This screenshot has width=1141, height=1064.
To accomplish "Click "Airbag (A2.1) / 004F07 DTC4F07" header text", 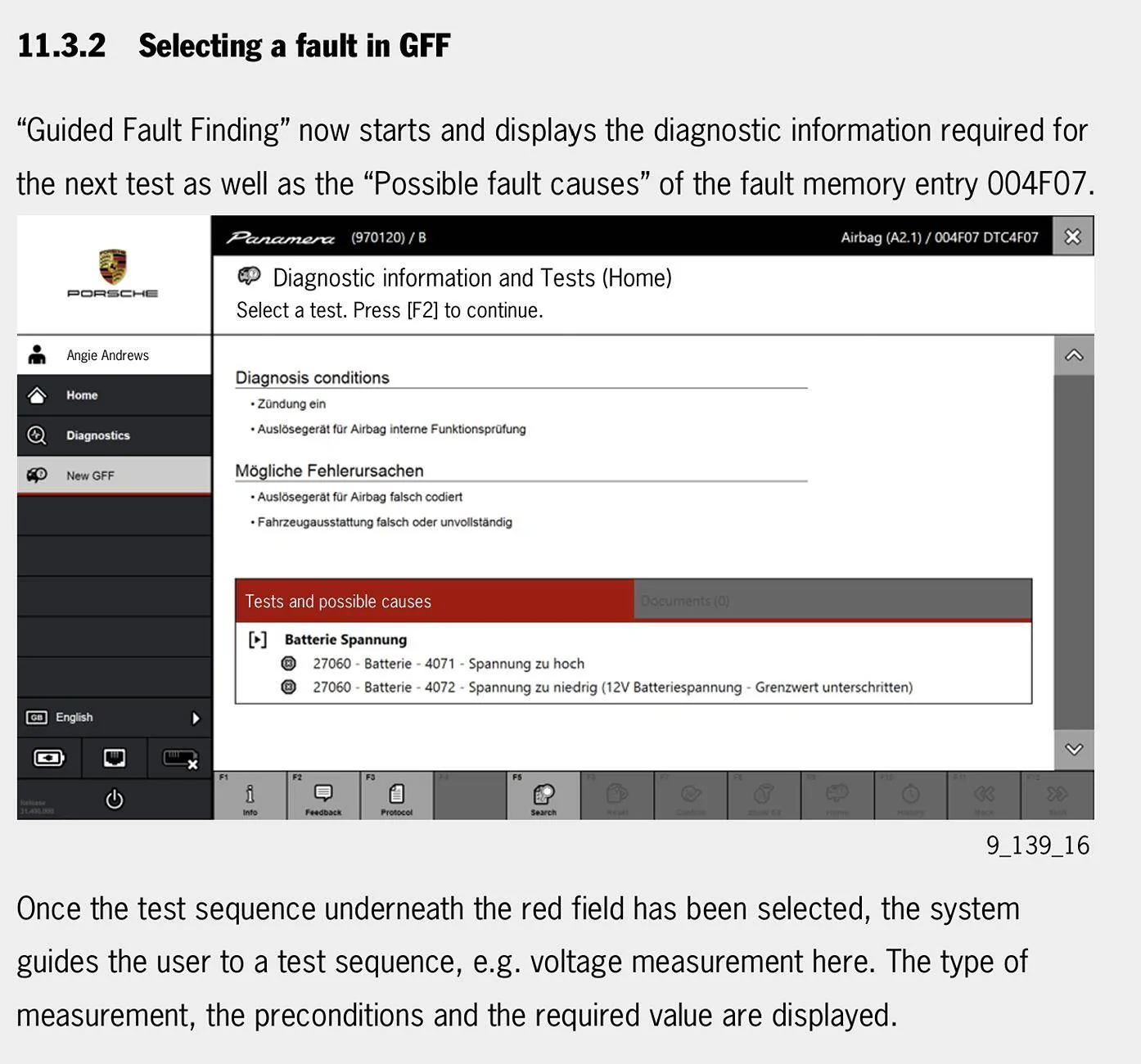I will [940, 237].
